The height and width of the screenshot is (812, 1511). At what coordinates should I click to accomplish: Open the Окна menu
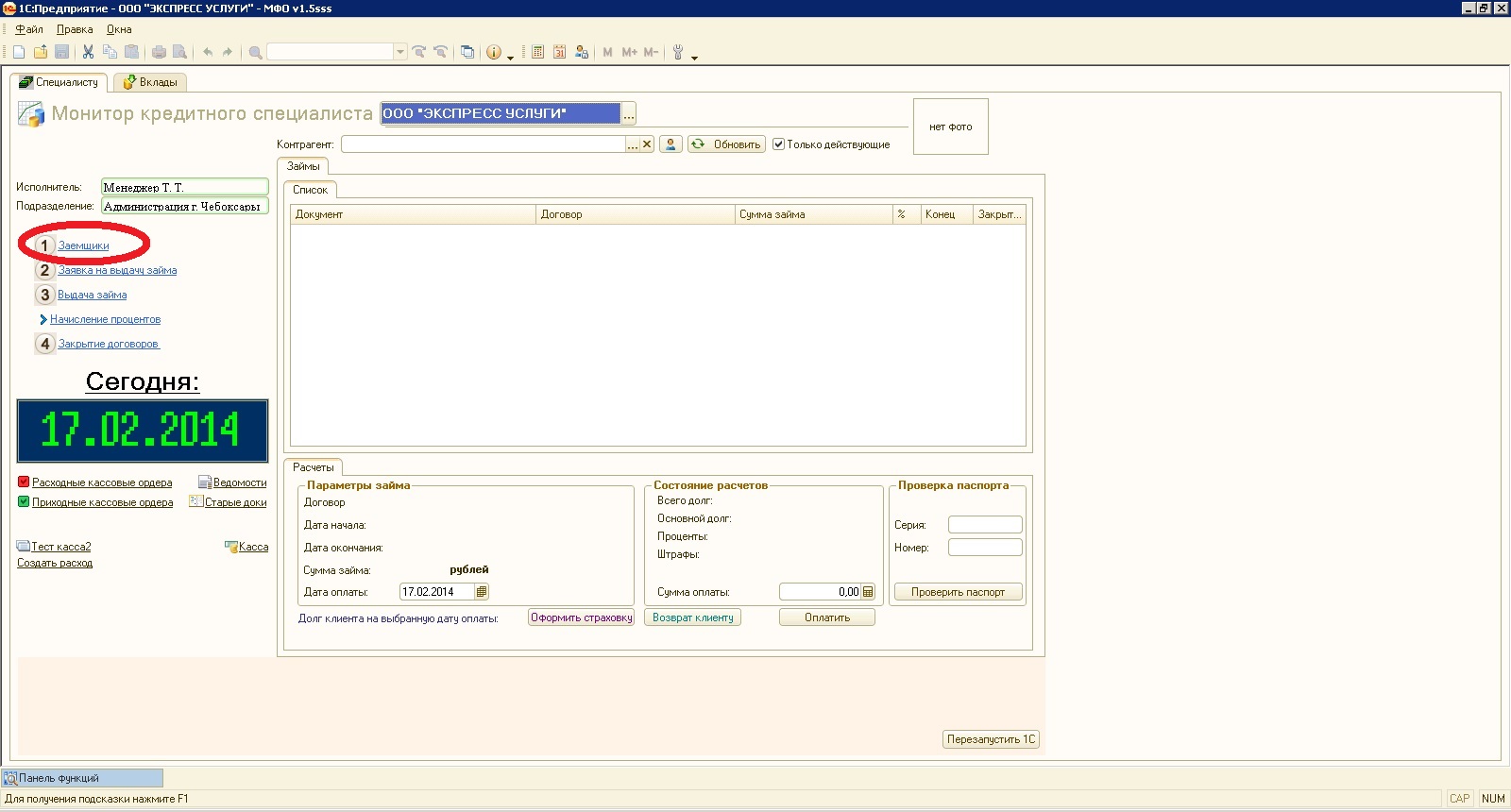pyautogui.click(x=119, y=29)
